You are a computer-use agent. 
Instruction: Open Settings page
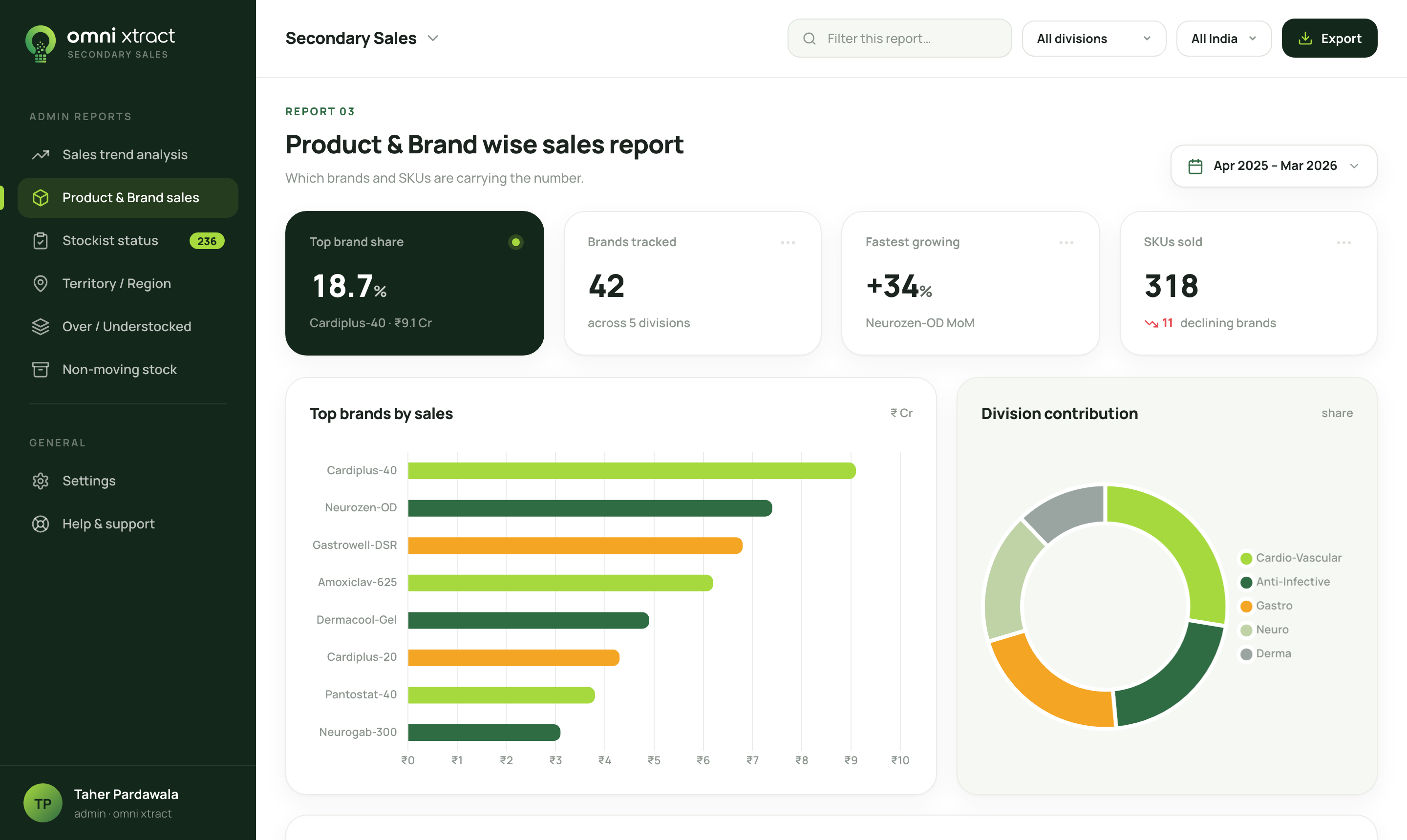tap(128, 481)
